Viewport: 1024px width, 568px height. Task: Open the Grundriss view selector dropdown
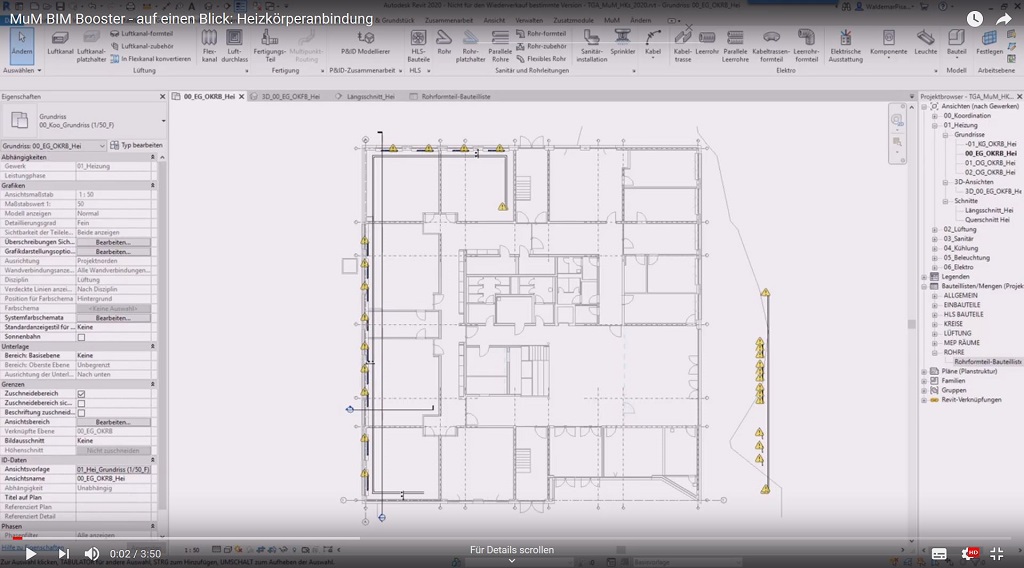[57, 145]
